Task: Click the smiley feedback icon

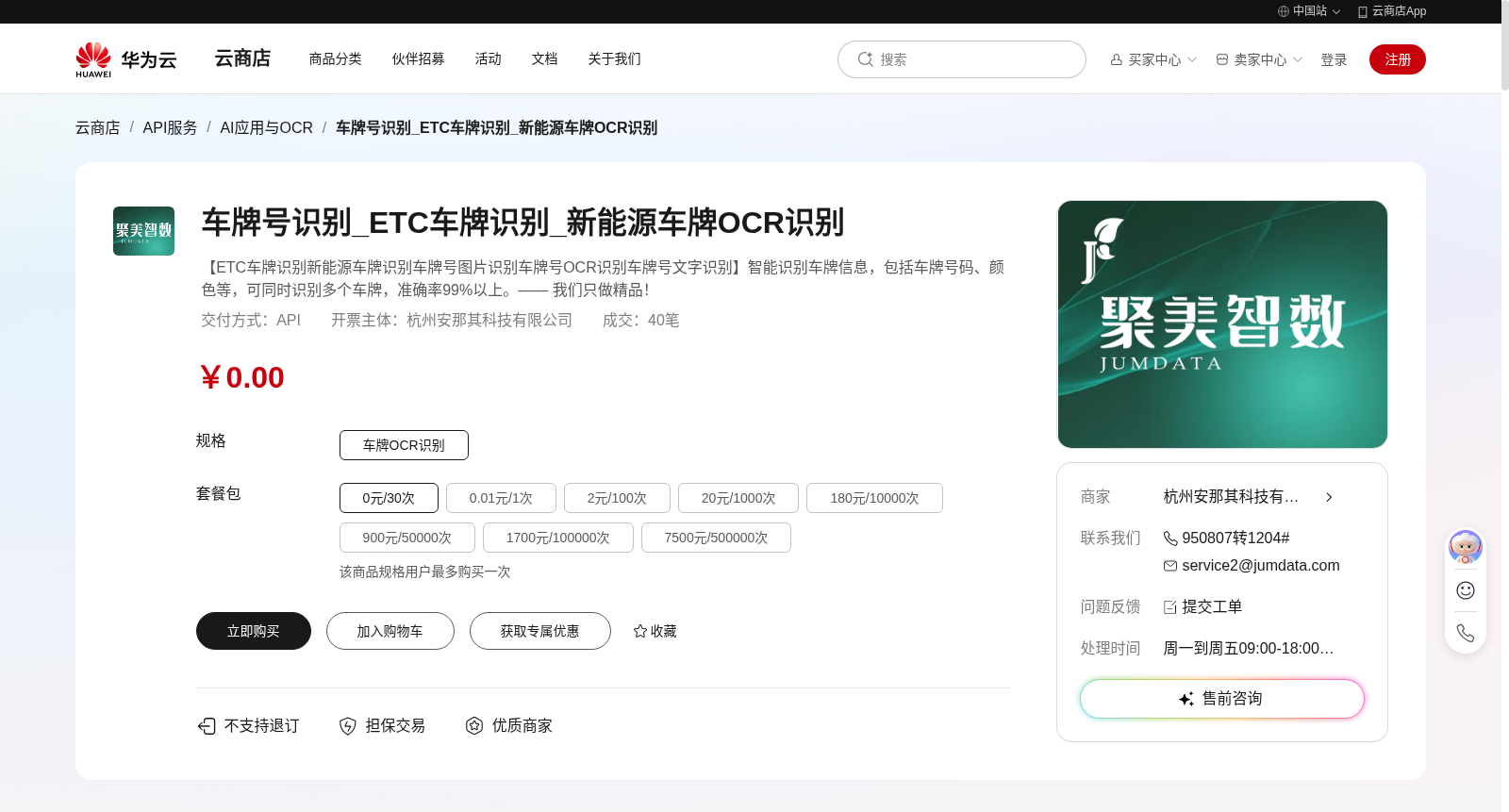Action: click(x=1466, y=590)
